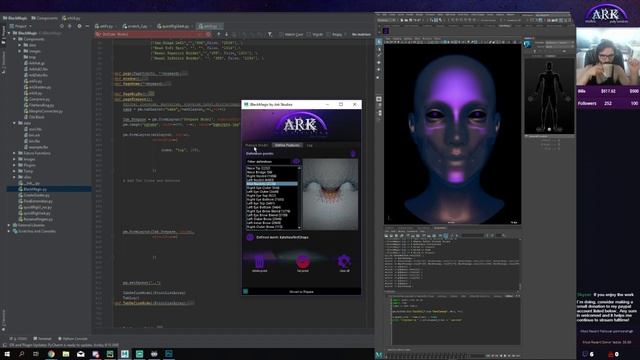Switch to Prepare Model tab in BlackMagic
Viewport: 640px width, 360px height.
(x=257, y=145)
